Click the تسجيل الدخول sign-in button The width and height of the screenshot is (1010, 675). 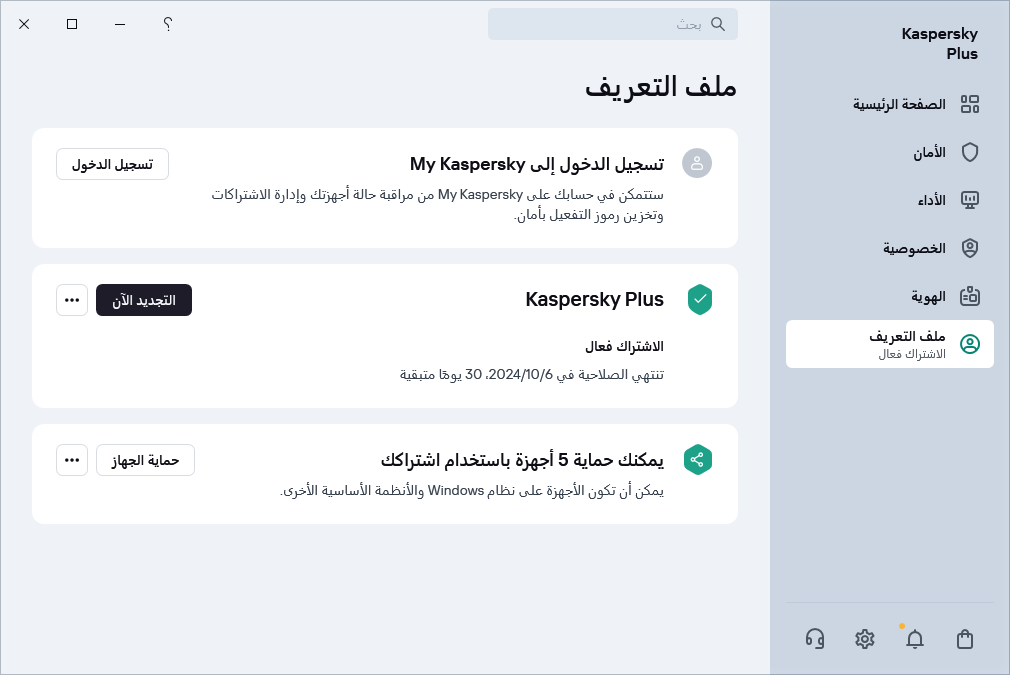point(112,164)
